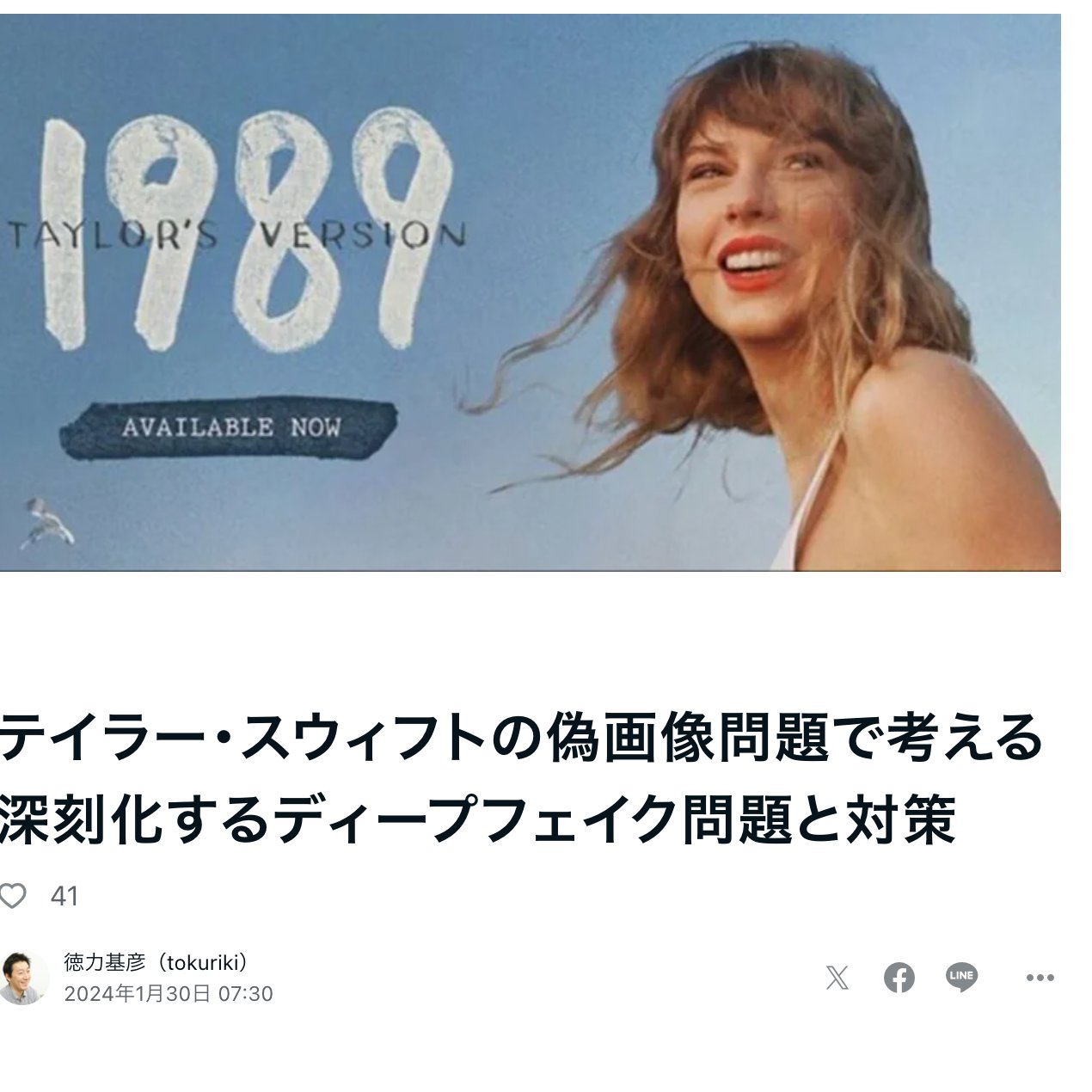1092x1092 pixels.
Task: Click the headline line 深刻化するディープフェイク問題と対策
Action: 478,819
